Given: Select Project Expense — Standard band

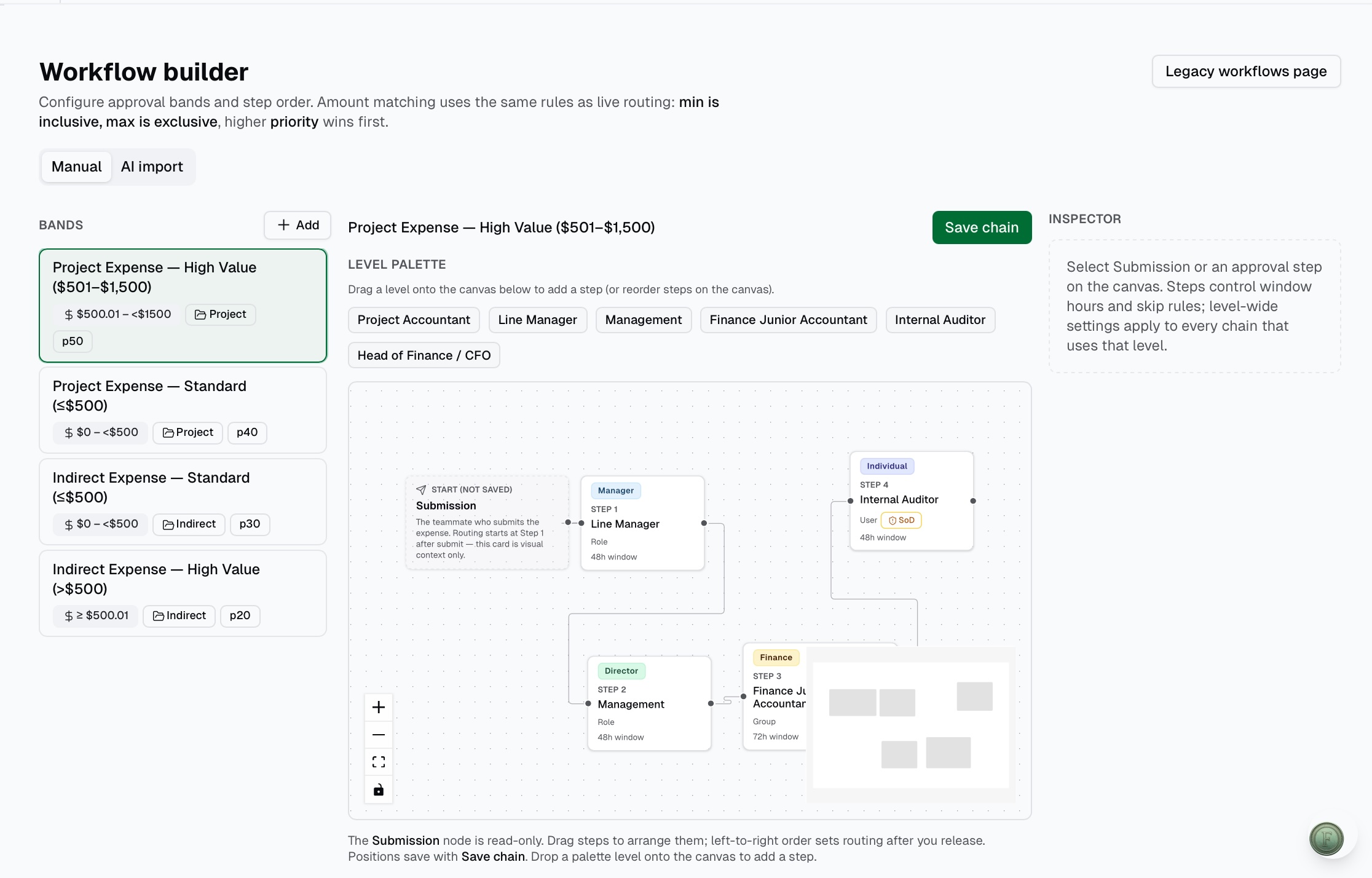Looking at the screenshot, I should point(183,410).
